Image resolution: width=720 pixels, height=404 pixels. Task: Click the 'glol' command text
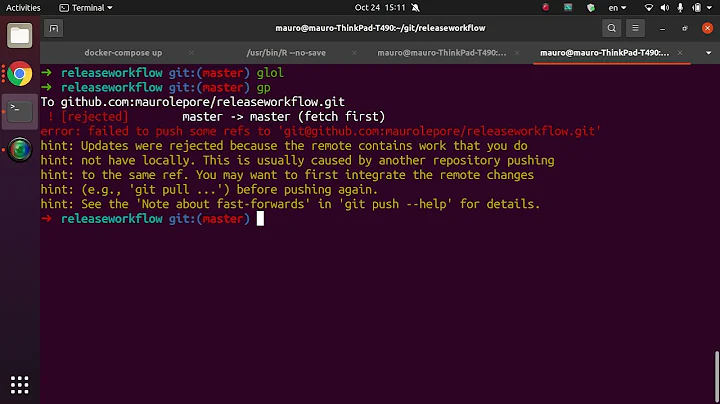[x=270, y=73]
